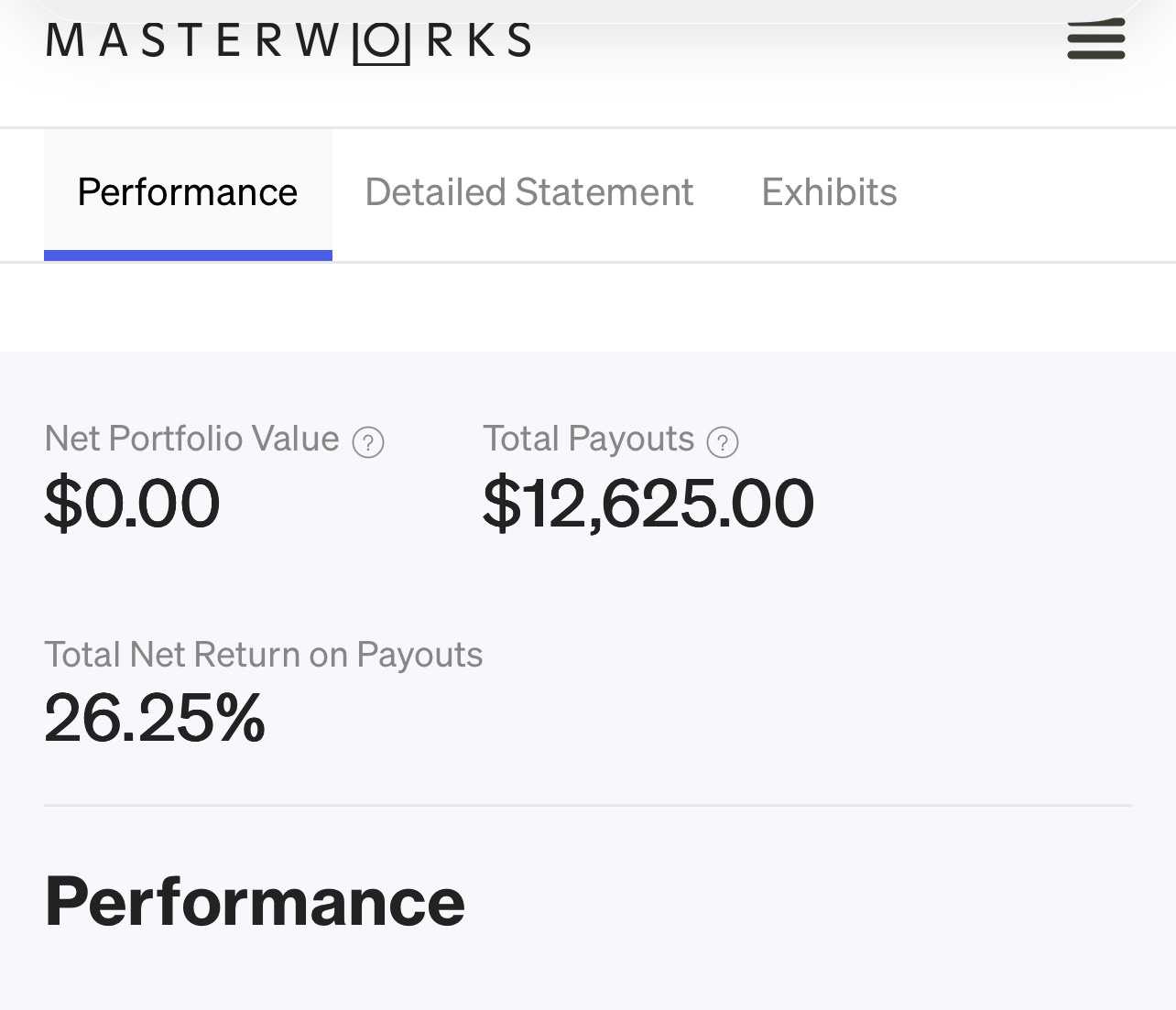The image size is (1176, 1010).
Task: Click the framed O in the Masterworks logo
Action: click(381, 42)
